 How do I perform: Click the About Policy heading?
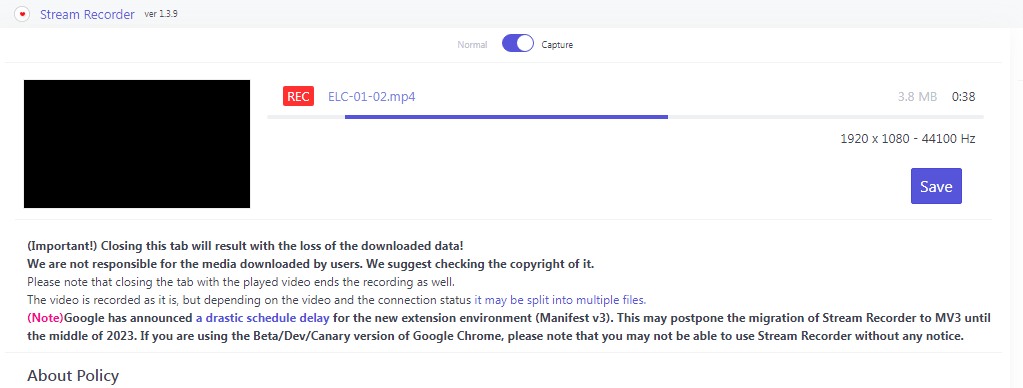coord(73,376)
